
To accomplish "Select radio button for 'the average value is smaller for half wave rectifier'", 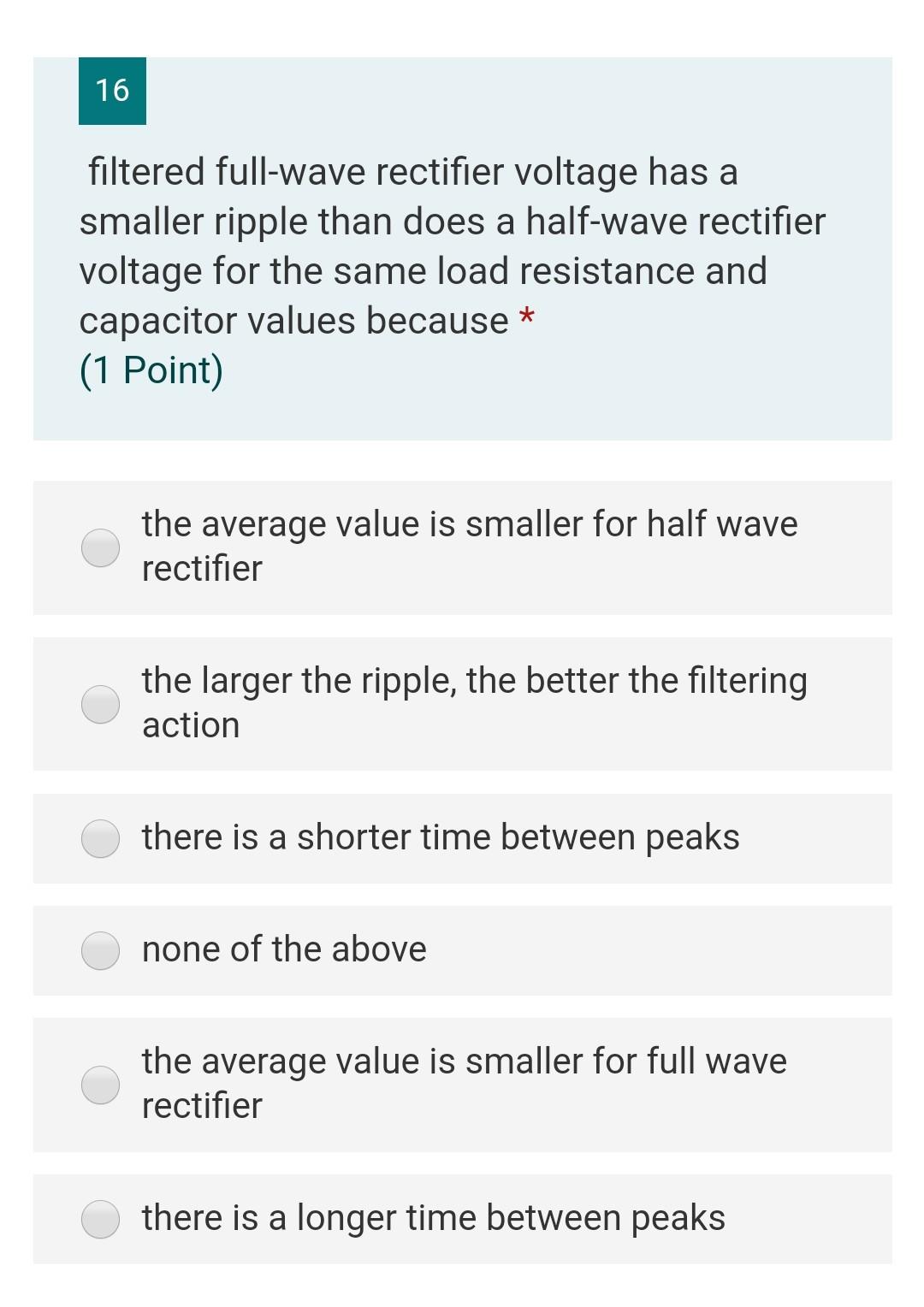I will pos(102,545).
